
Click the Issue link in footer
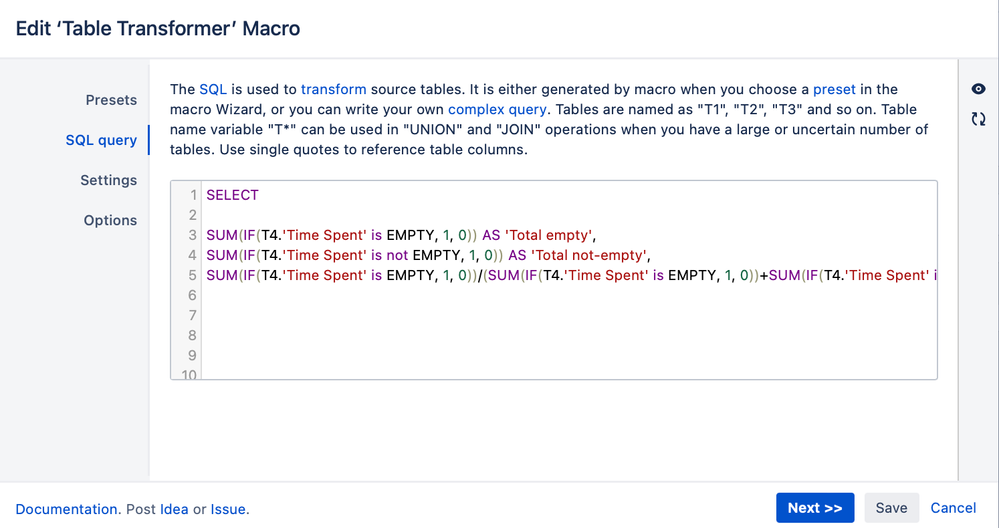[228, 510]
